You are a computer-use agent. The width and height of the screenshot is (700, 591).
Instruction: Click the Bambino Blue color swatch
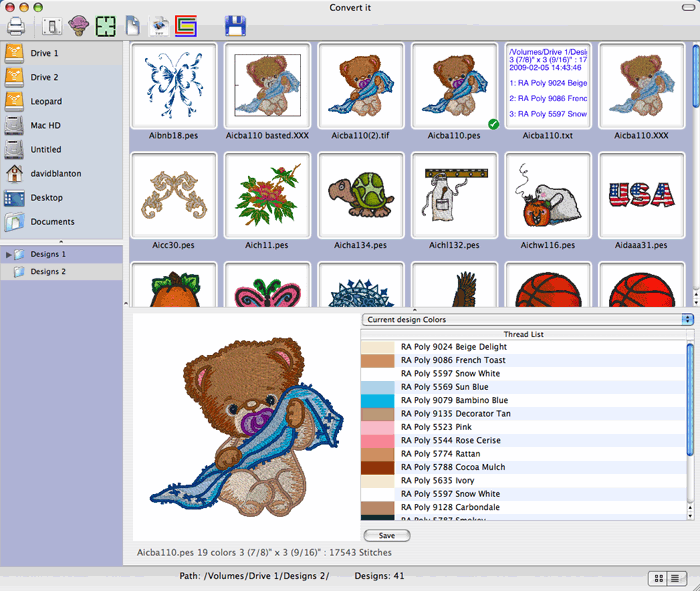click(x=378, y=401)
